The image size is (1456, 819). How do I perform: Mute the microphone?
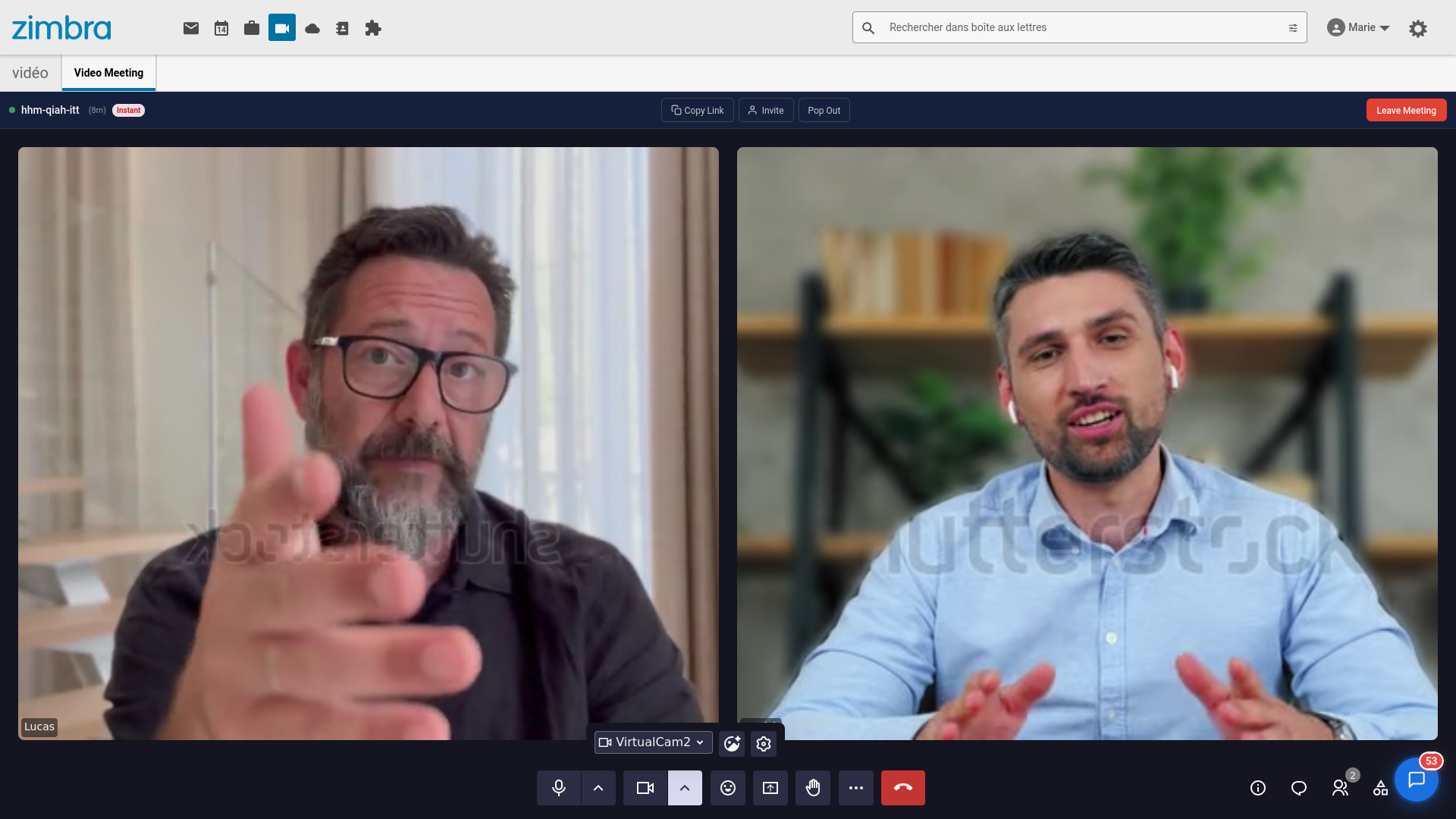tap(558, 788)
